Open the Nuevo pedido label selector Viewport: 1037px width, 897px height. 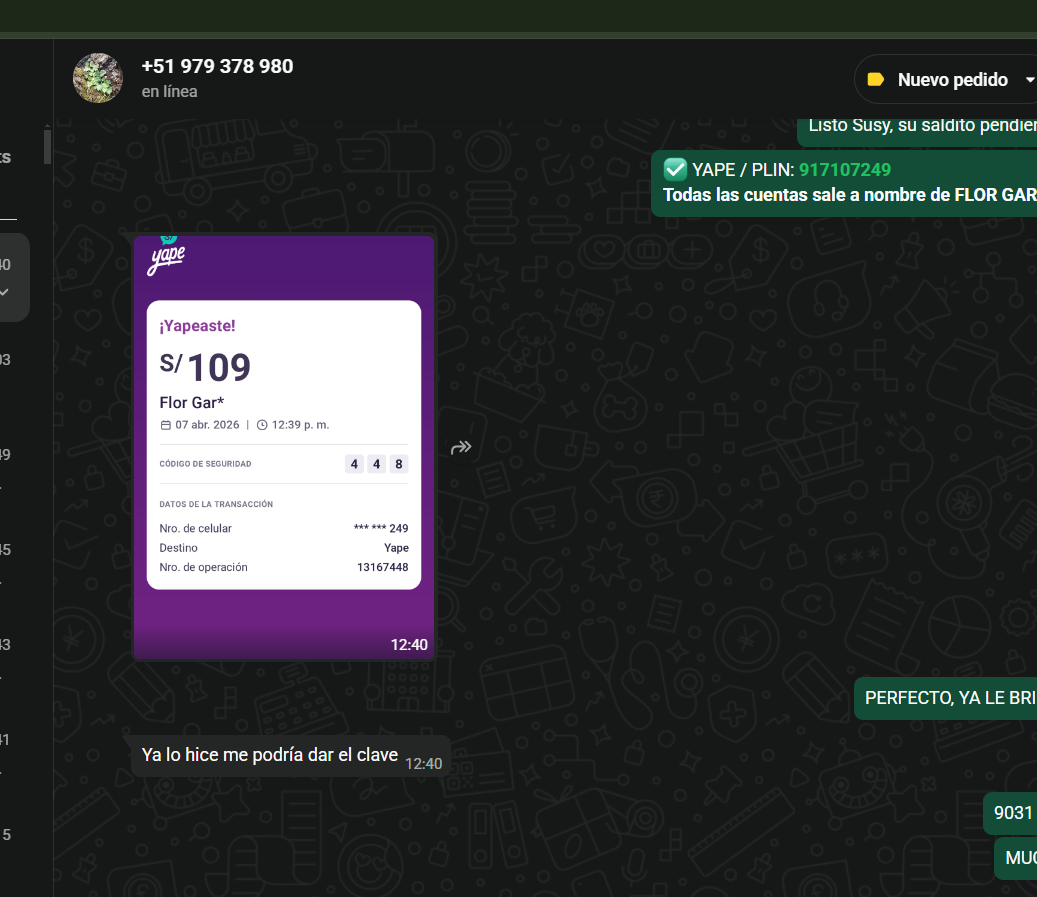(x=946, y=79)
